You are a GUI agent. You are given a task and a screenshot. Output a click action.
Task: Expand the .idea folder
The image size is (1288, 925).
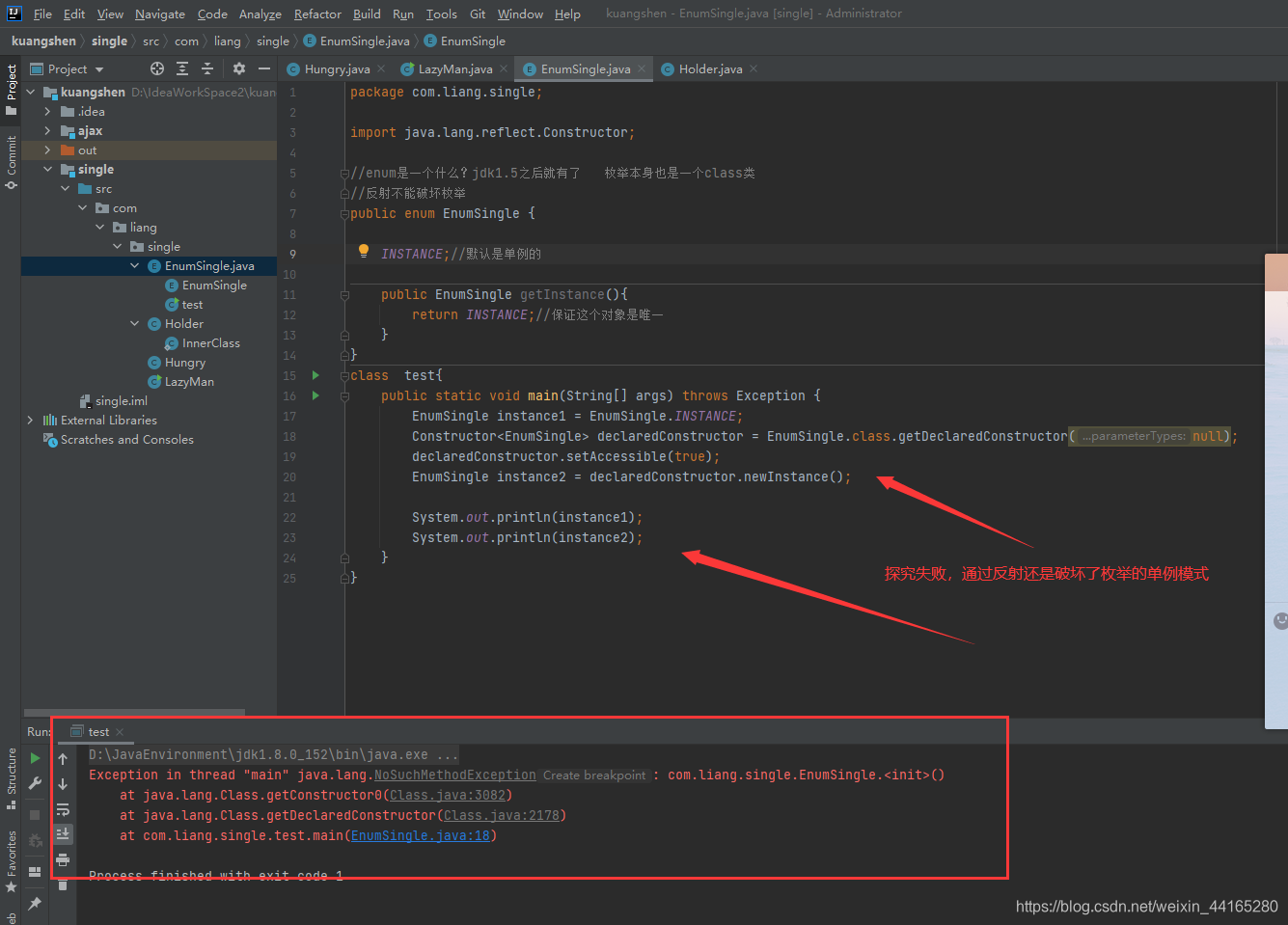click(x=47, y=111)
